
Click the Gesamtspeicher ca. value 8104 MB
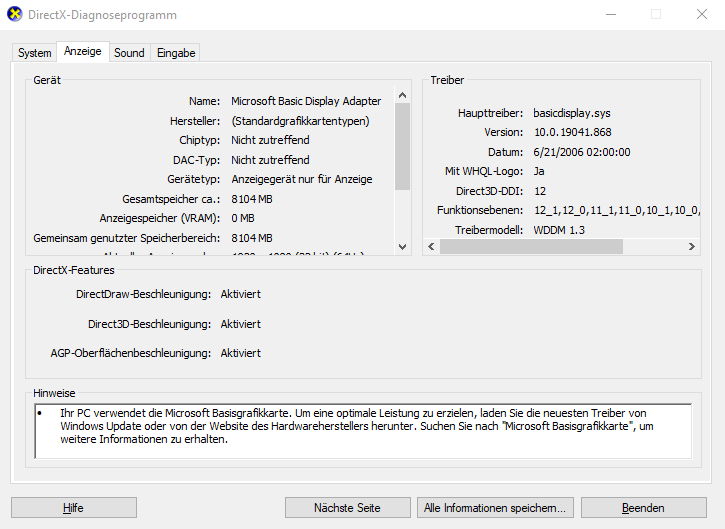tap(252, 199)
